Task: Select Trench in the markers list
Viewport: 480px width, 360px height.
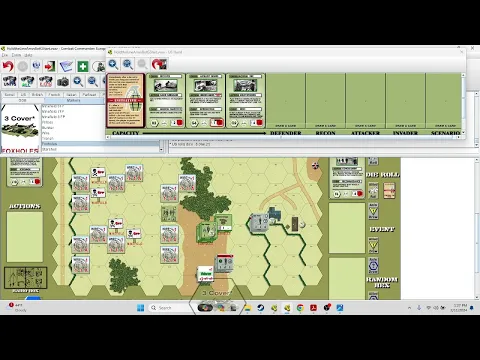Action: (100, 138)
